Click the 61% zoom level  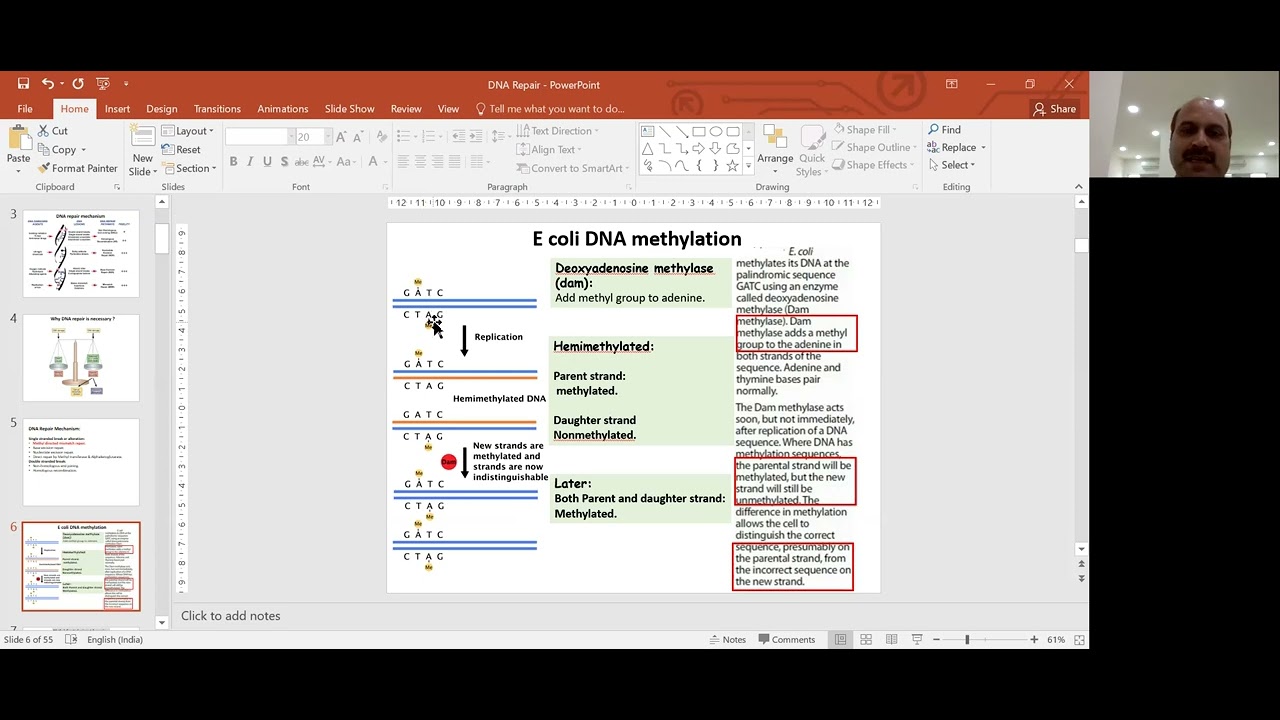[x=1056, y=640]
